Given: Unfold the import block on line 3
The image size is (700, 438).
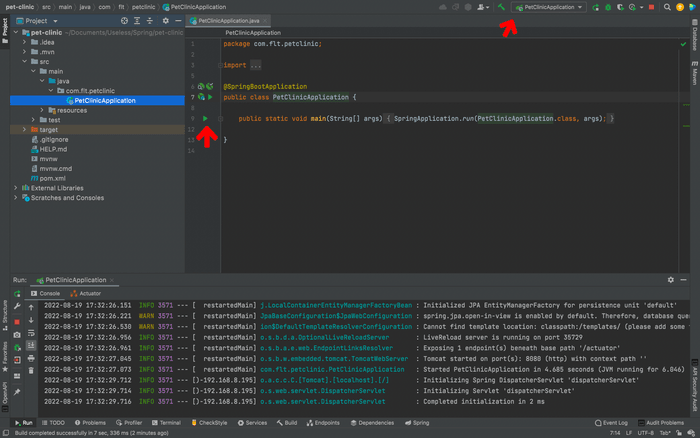Looking at the screenshot, I should click(220, 65).
